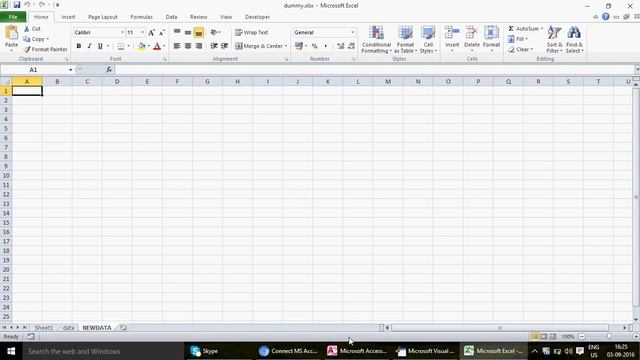The height and width of the screenshot is (360, 640).
Task: Select the data worksheet tab
Action: tap(68, 328)
